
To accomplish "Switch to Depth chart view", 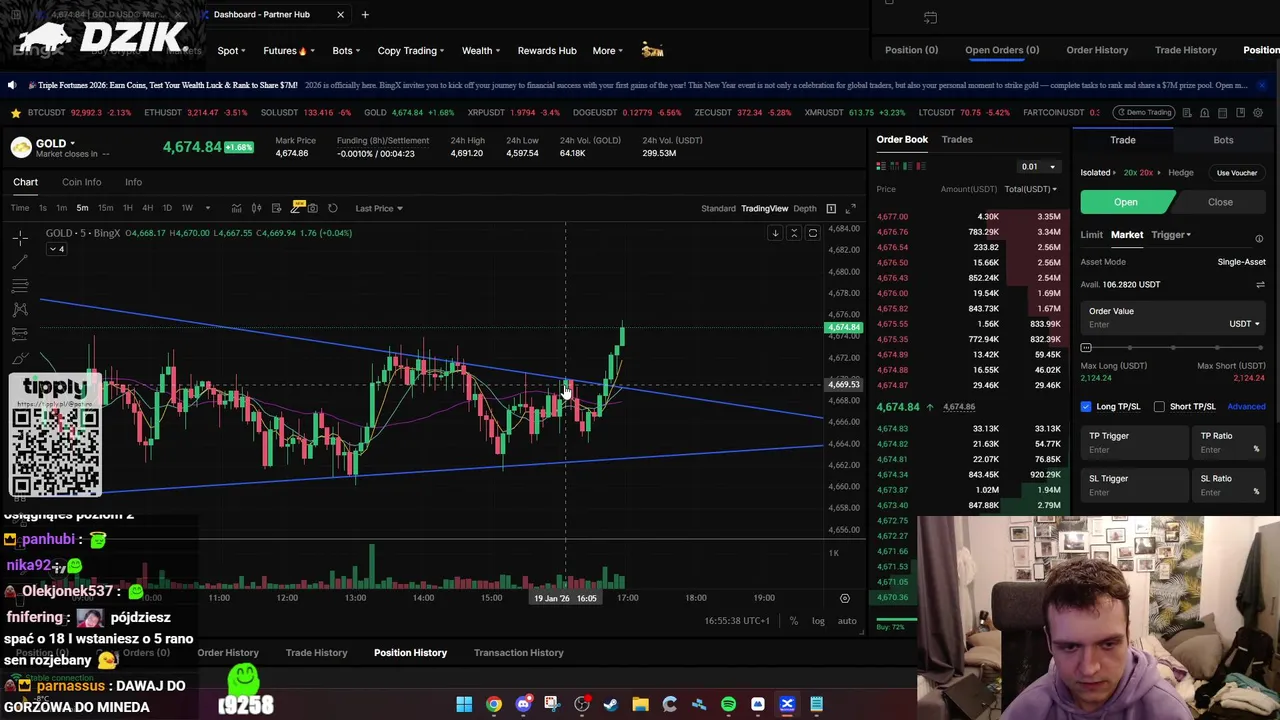I will tap(805, 208).
